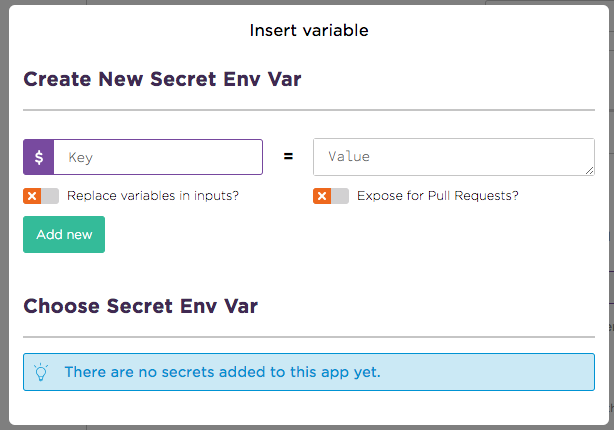Click the Insert variable dialog title
This screenshot has height=430, width=614.
[309, 30]
